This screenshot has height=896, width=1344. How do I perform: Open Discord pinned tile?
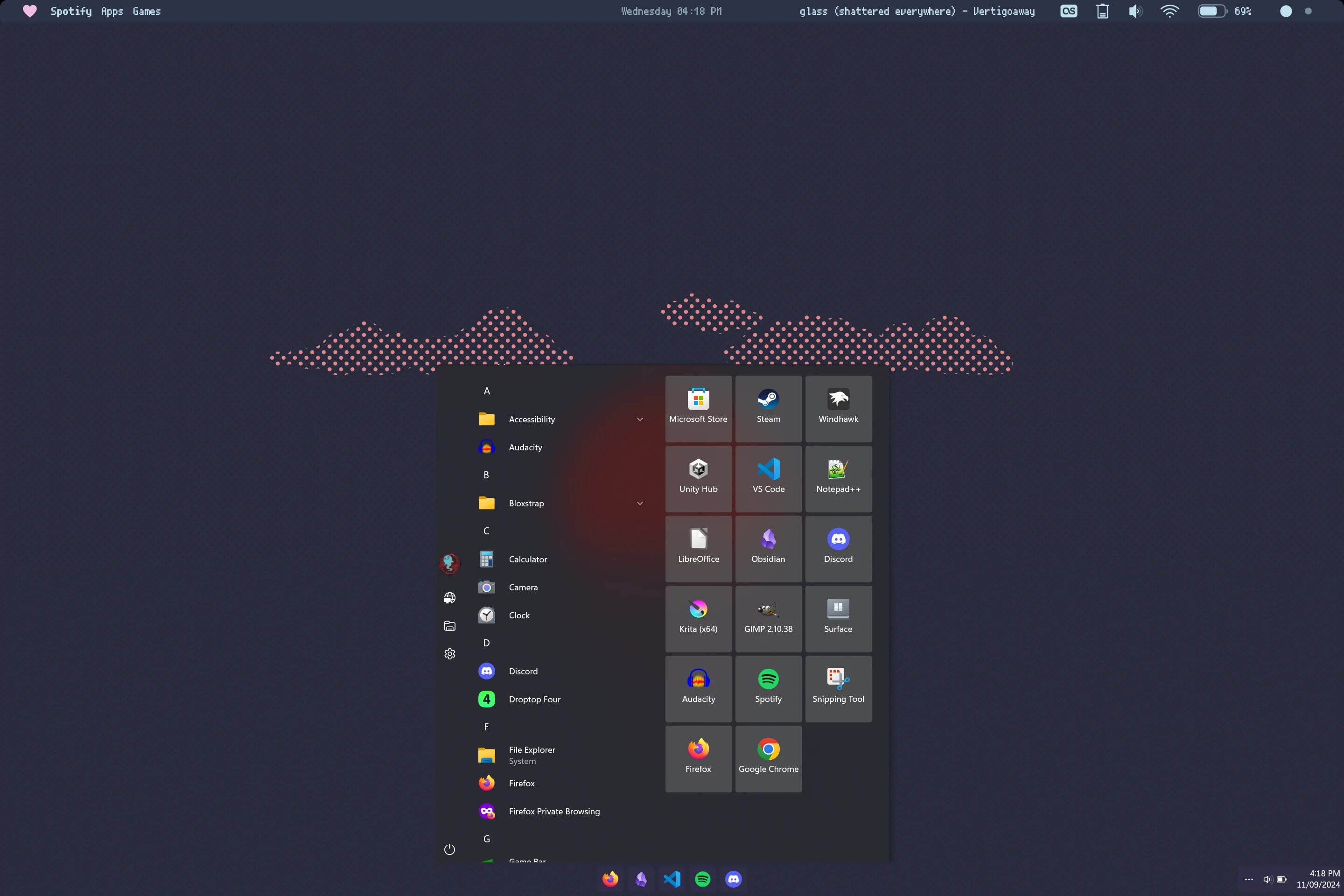[838, 549]
